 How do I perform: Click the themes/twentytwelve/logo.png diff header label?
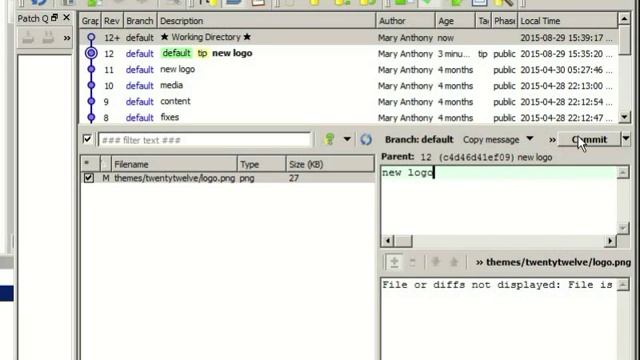click(558, 262)
